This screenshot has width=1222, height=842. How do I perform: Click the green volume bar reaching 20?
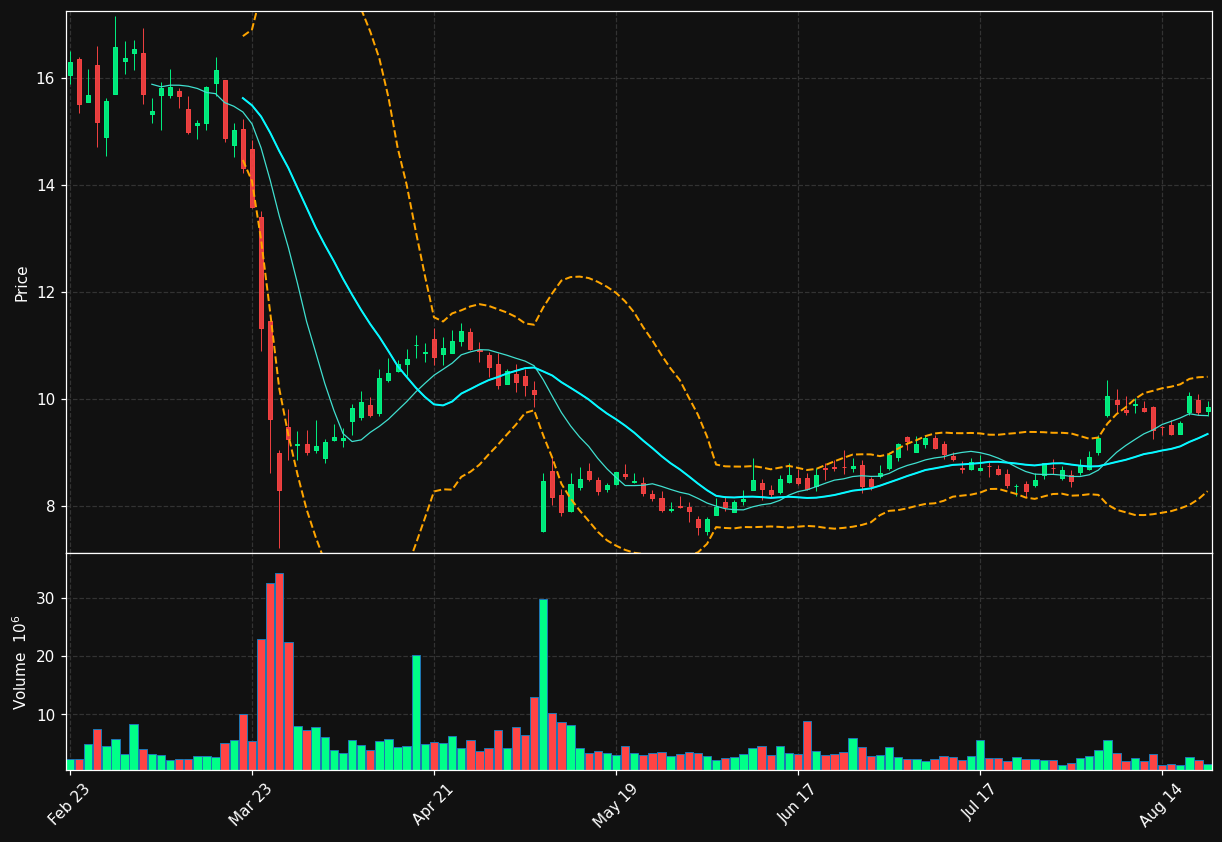tap(416, 713)
